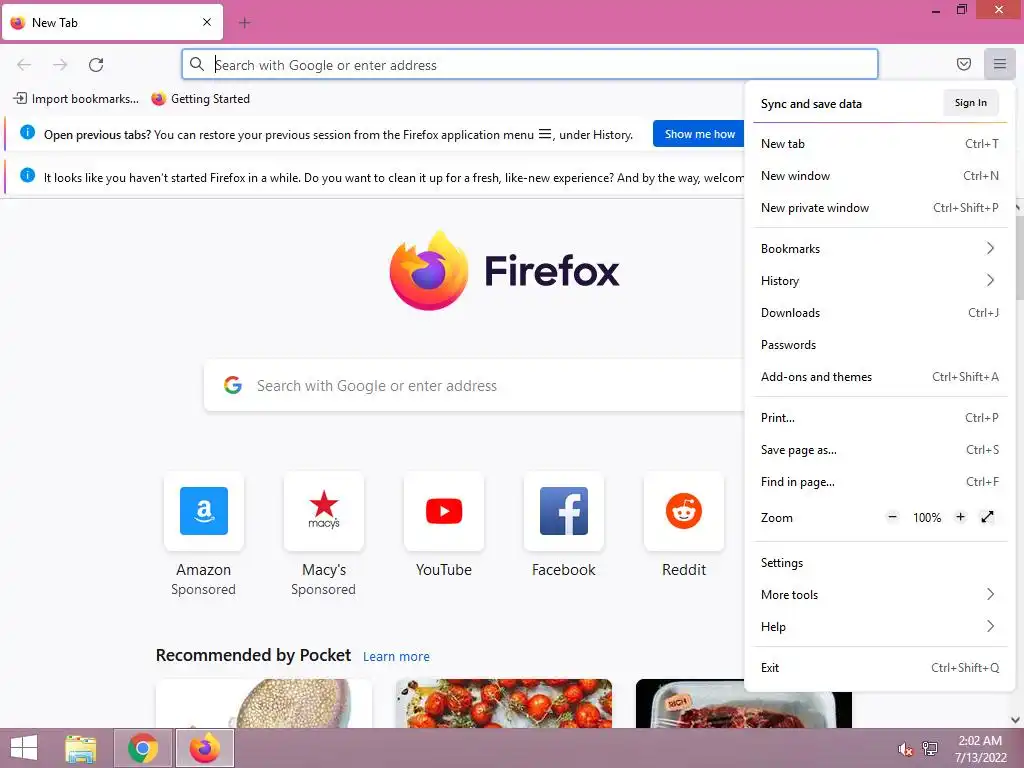Select Print... from the menu

879,417
